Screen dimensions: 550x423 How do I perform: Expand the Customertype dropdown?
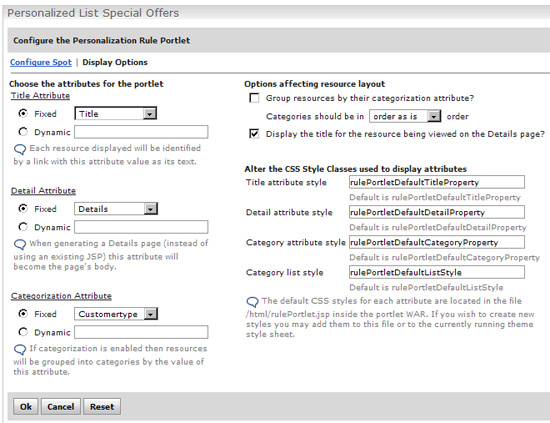tap(116, 314)
